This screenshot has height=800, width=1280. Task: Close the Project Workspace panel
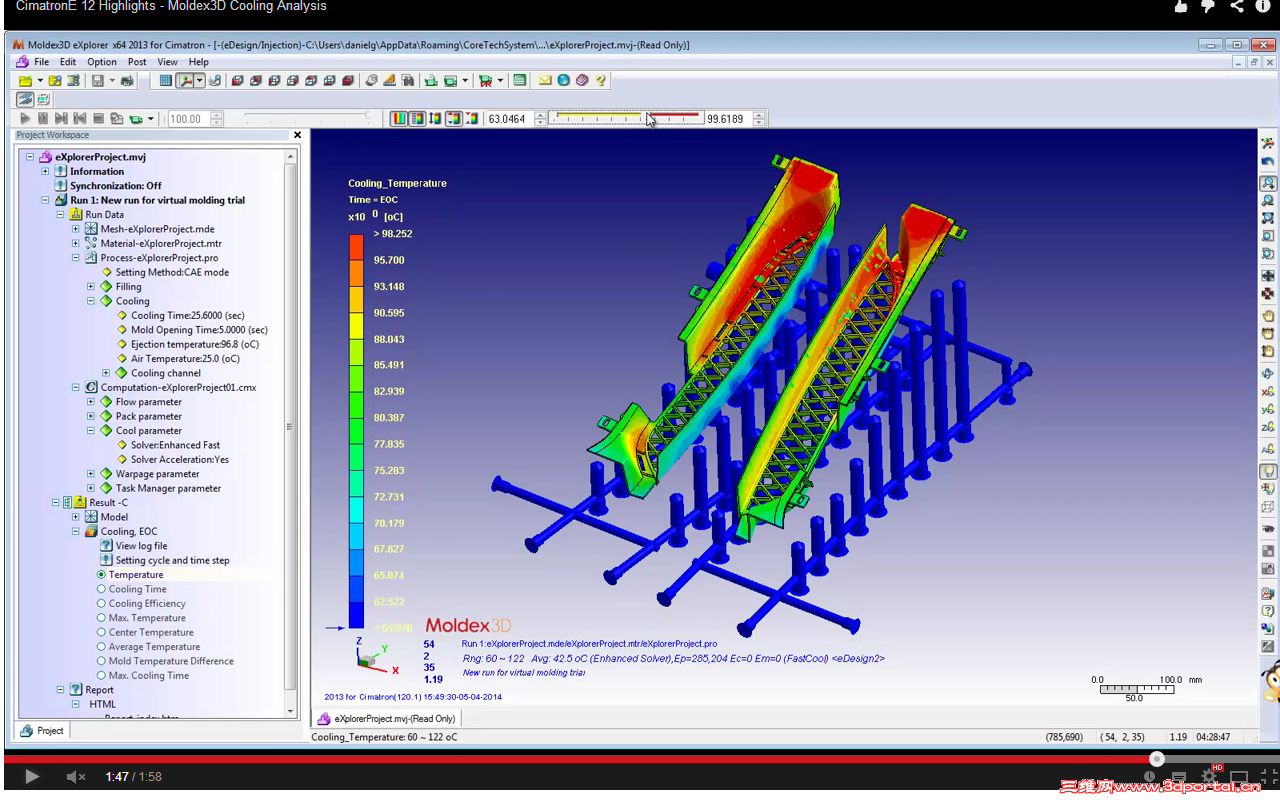point(297,135)
